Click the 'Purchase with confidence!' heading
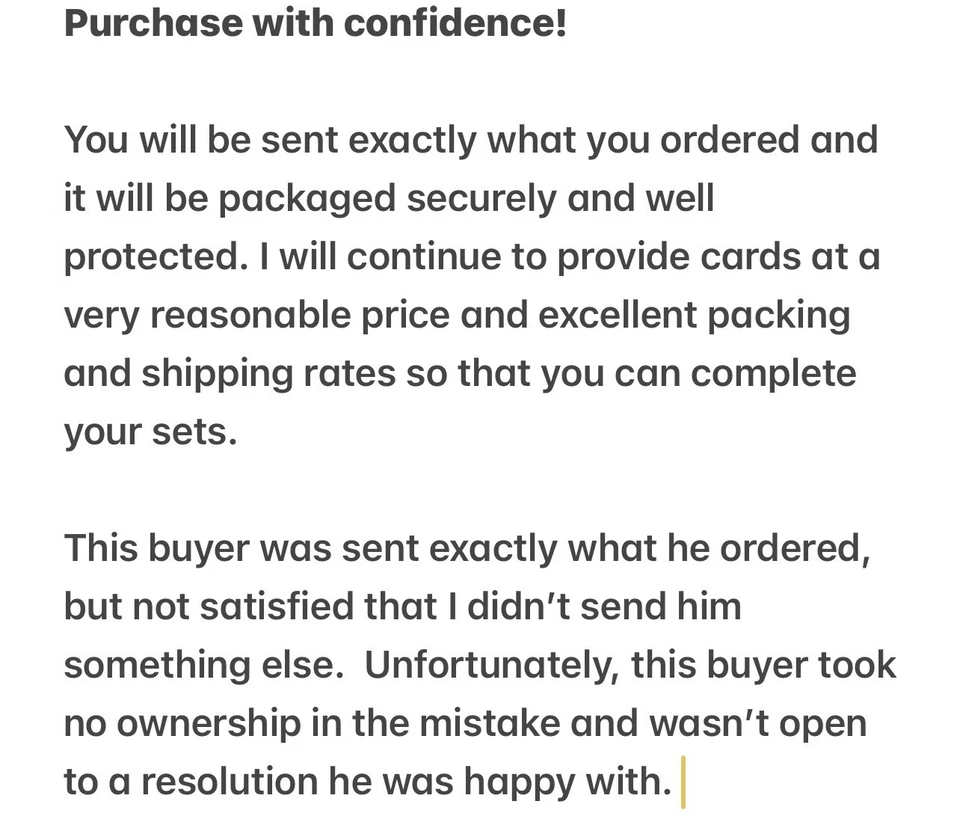Image resolution: width=960 pixels, height=819 pixels. pyautogui.click(x=315, y=23)
